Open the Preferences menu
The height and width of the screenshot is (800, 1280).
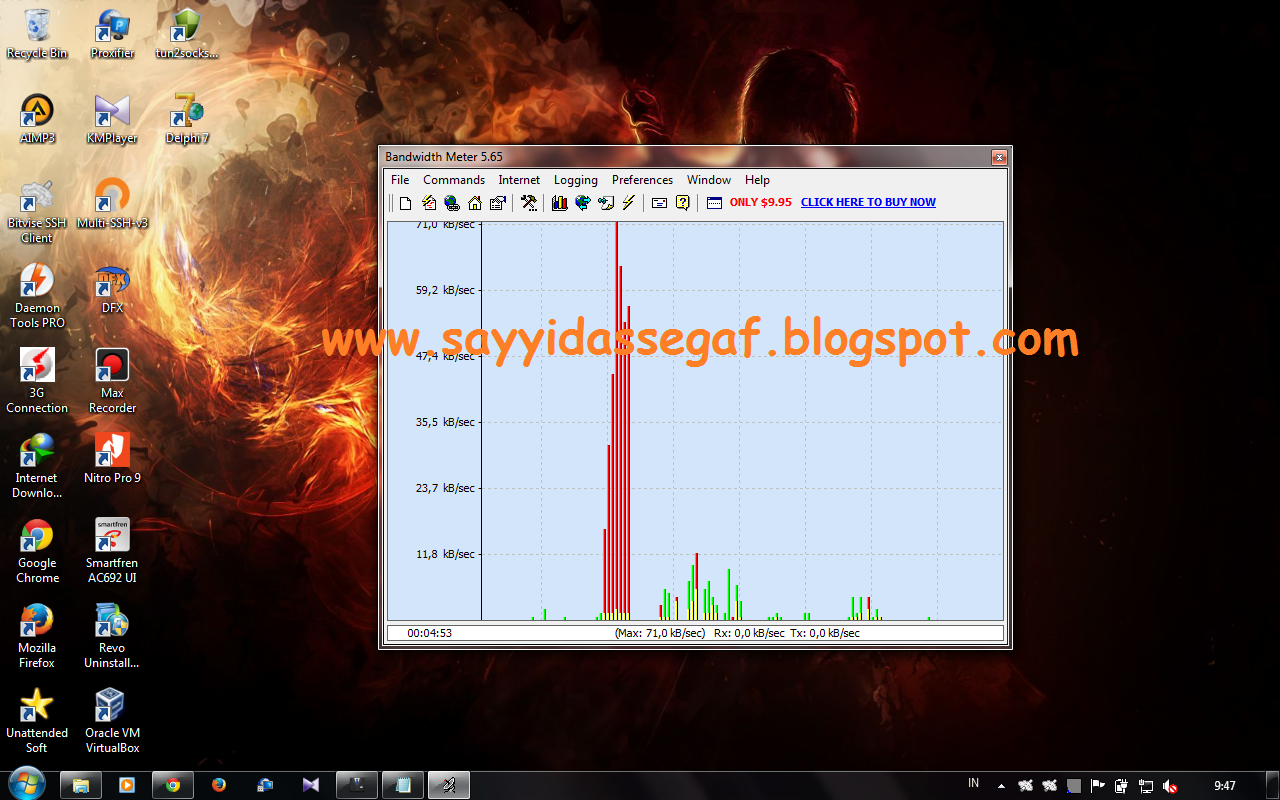click(641, 180)
